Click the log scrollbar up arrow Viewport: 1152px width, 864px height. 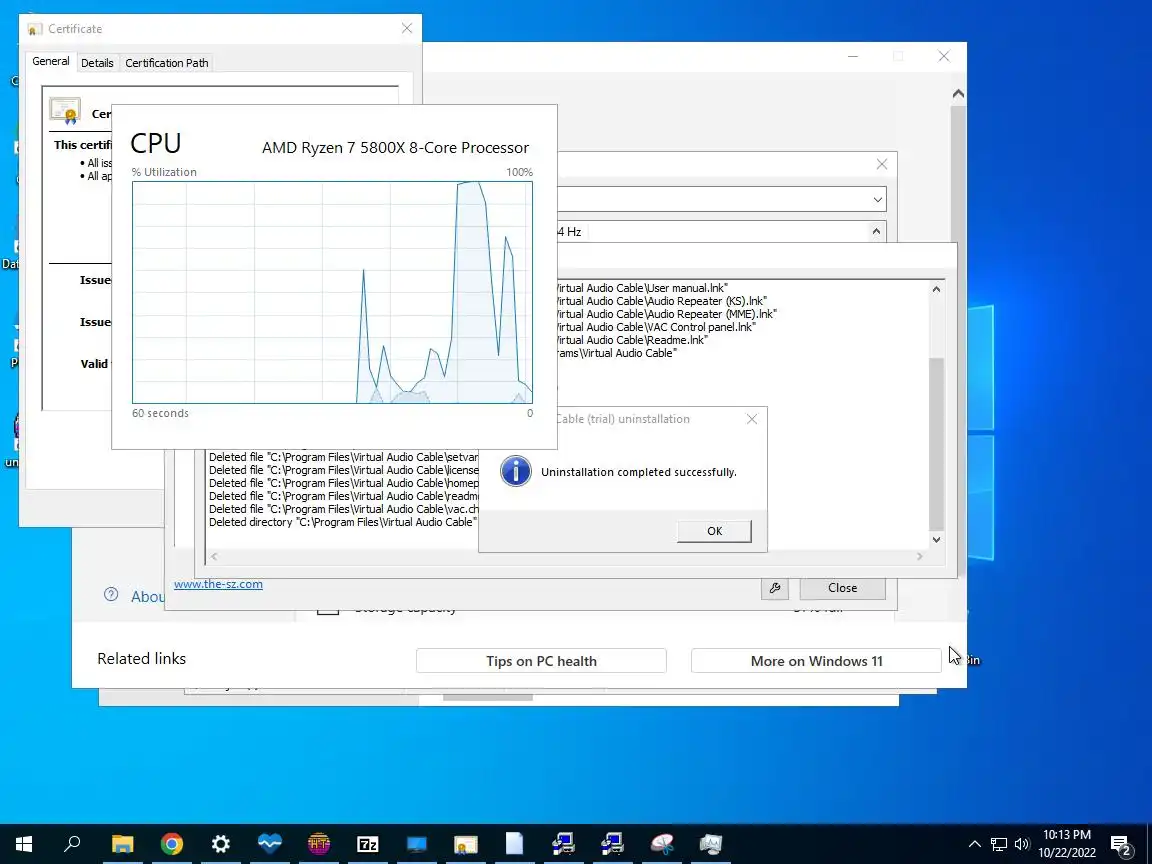(x=936, y=289)
